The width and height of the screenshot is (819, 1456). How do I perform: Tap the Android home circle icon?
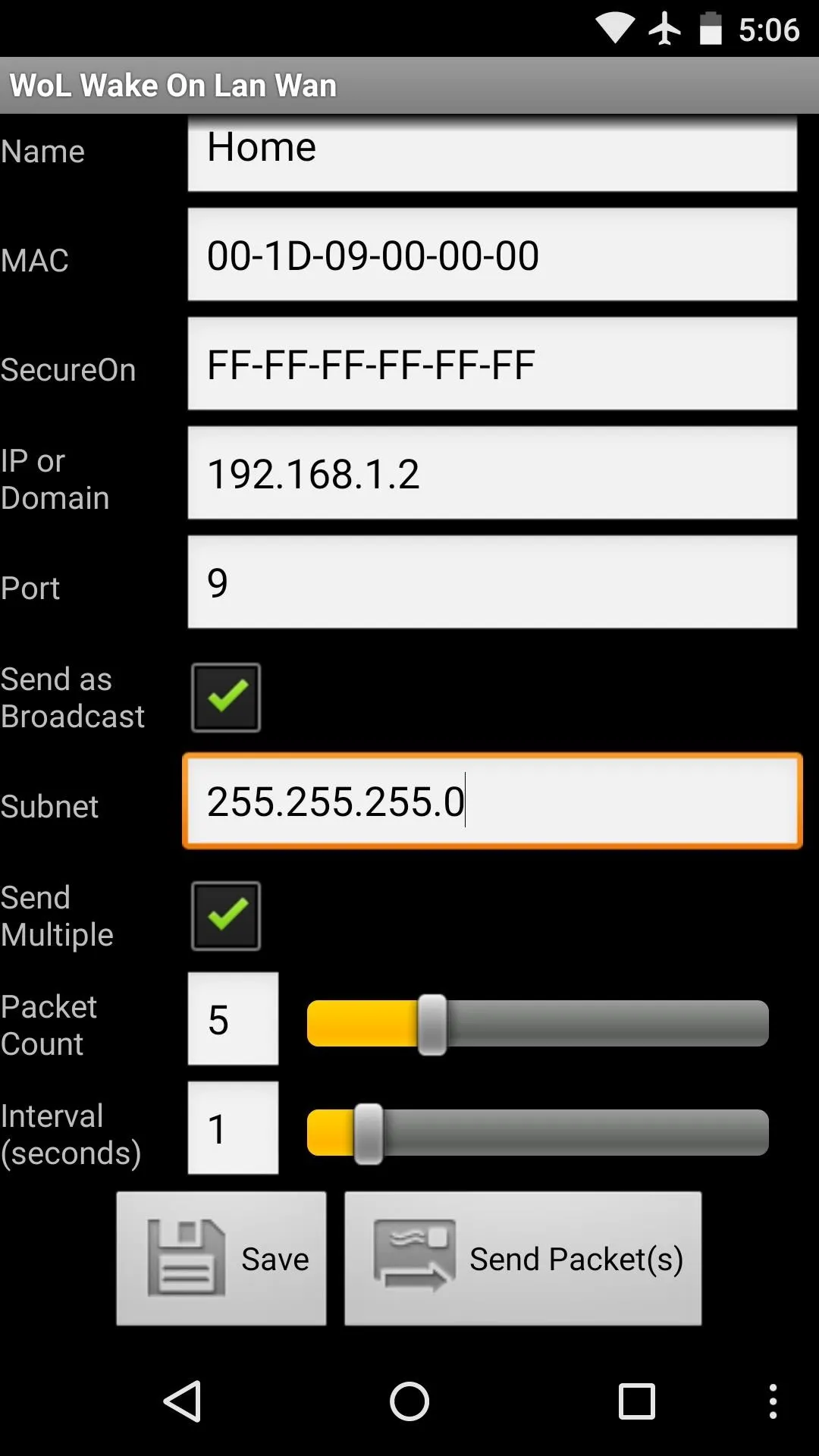[409, 1401]
